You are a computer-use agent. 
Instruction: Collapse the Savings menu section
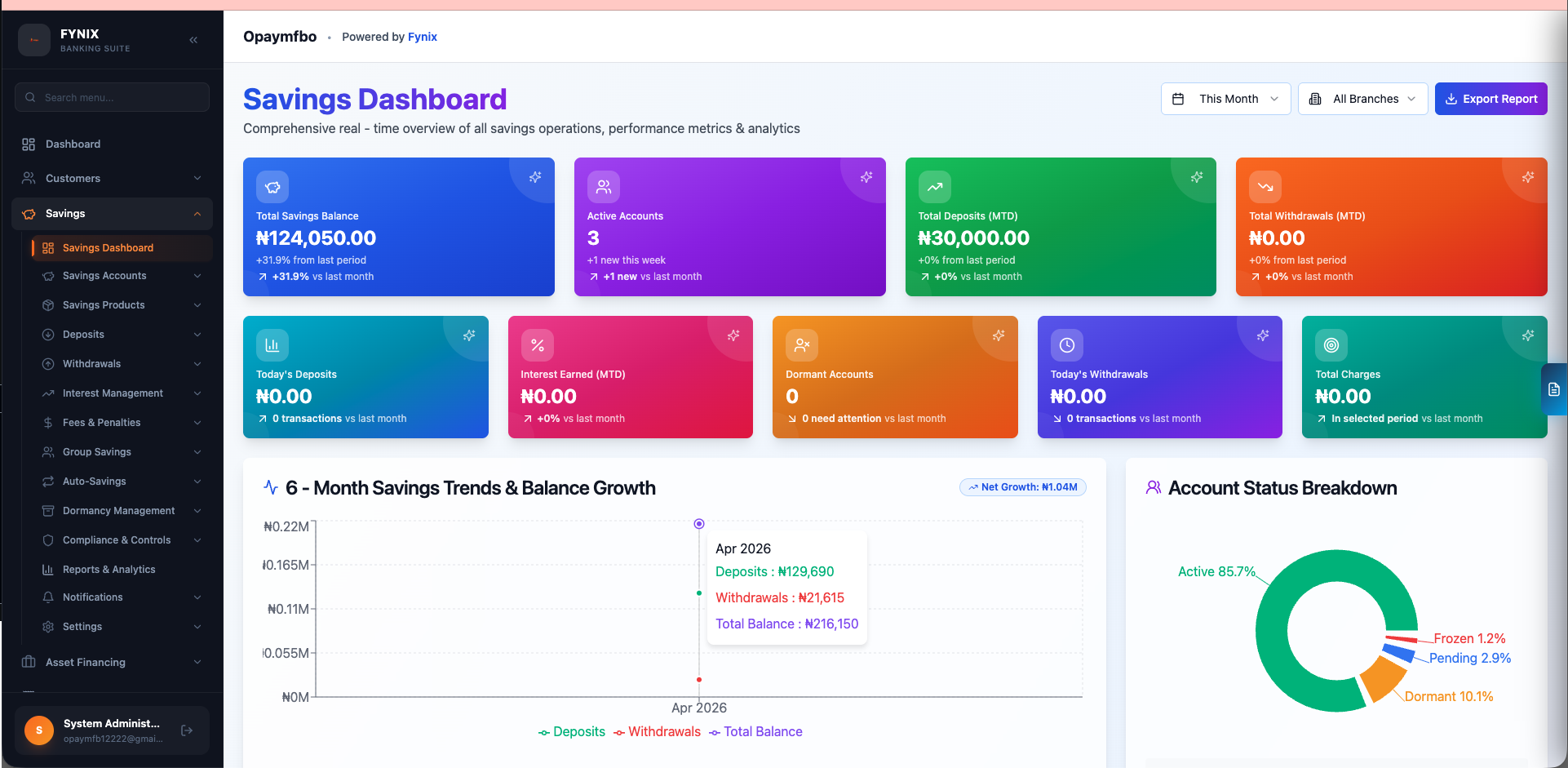click(112, 214)
